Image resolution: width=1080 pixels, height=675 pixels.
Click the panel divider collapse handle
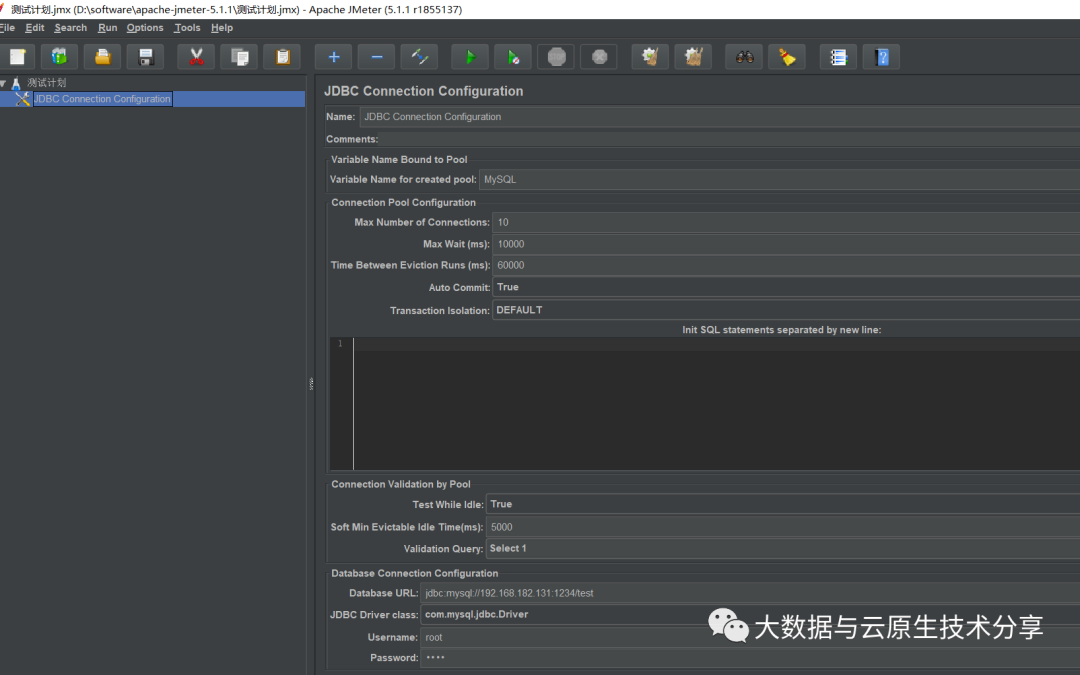(311, 384)
